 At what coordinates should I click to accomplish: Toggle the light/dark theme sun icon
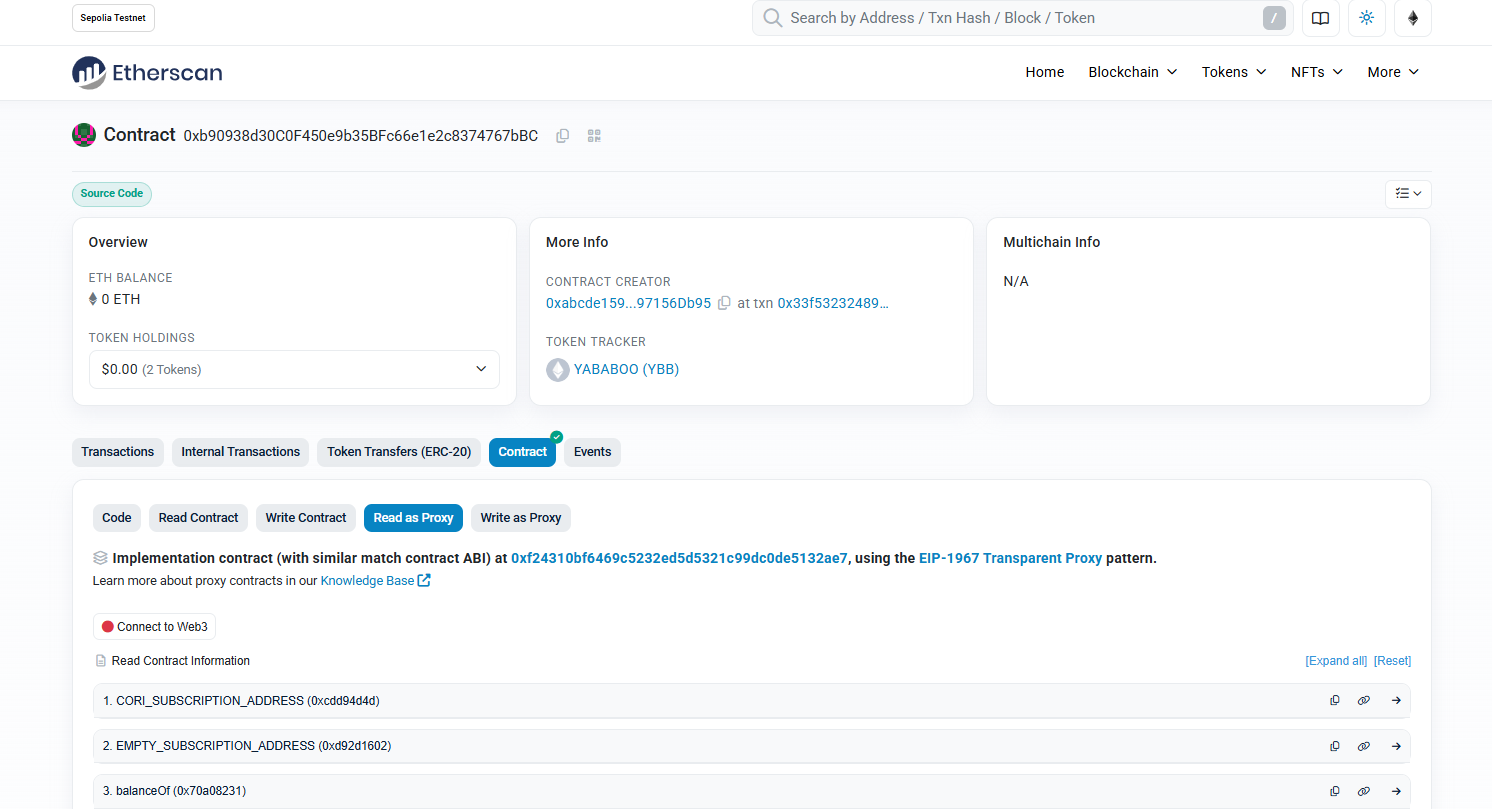(x=1367, y=18)
